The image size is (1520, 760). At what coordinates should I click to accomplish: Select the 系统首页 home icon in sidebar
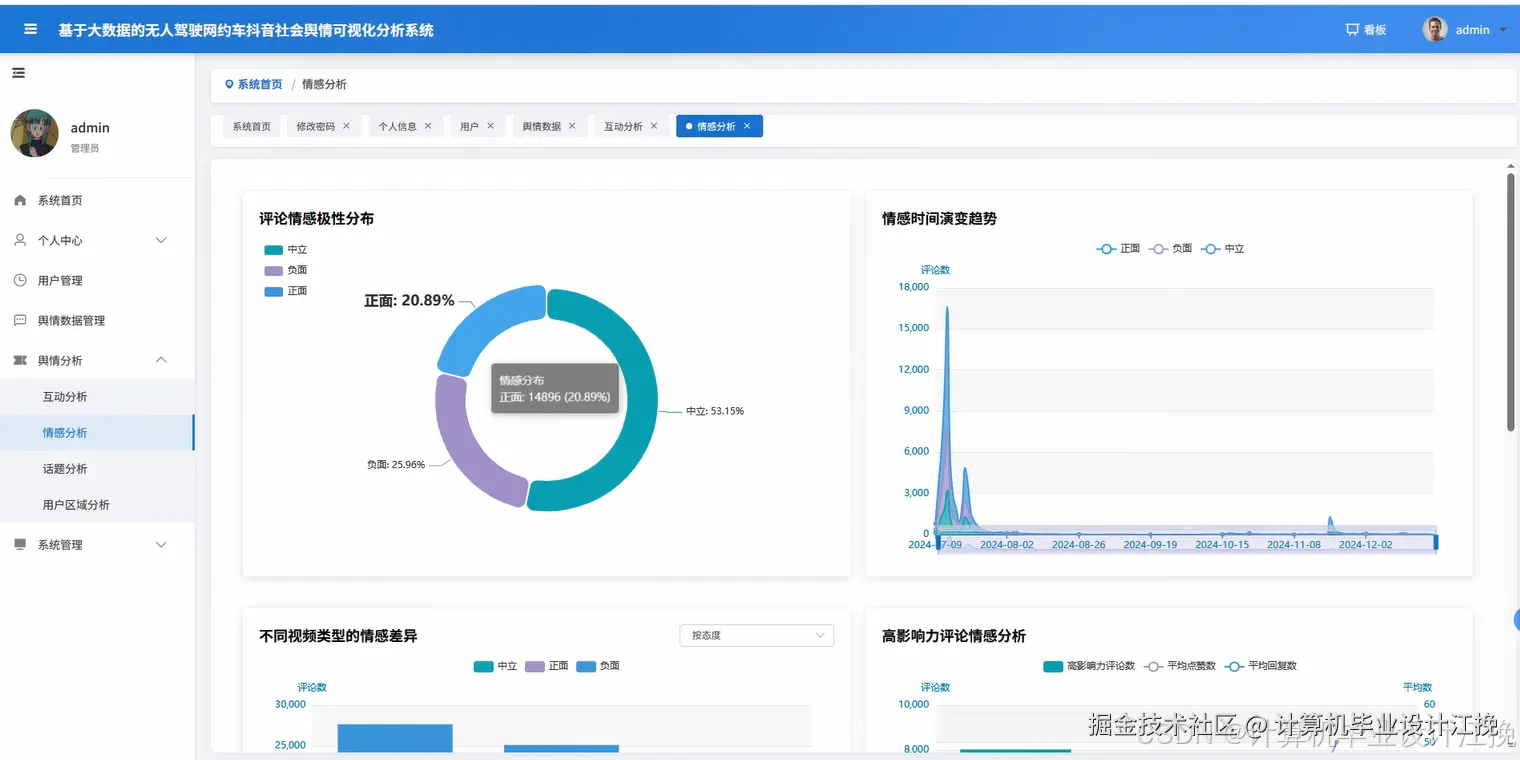click(x=20, y=200)
